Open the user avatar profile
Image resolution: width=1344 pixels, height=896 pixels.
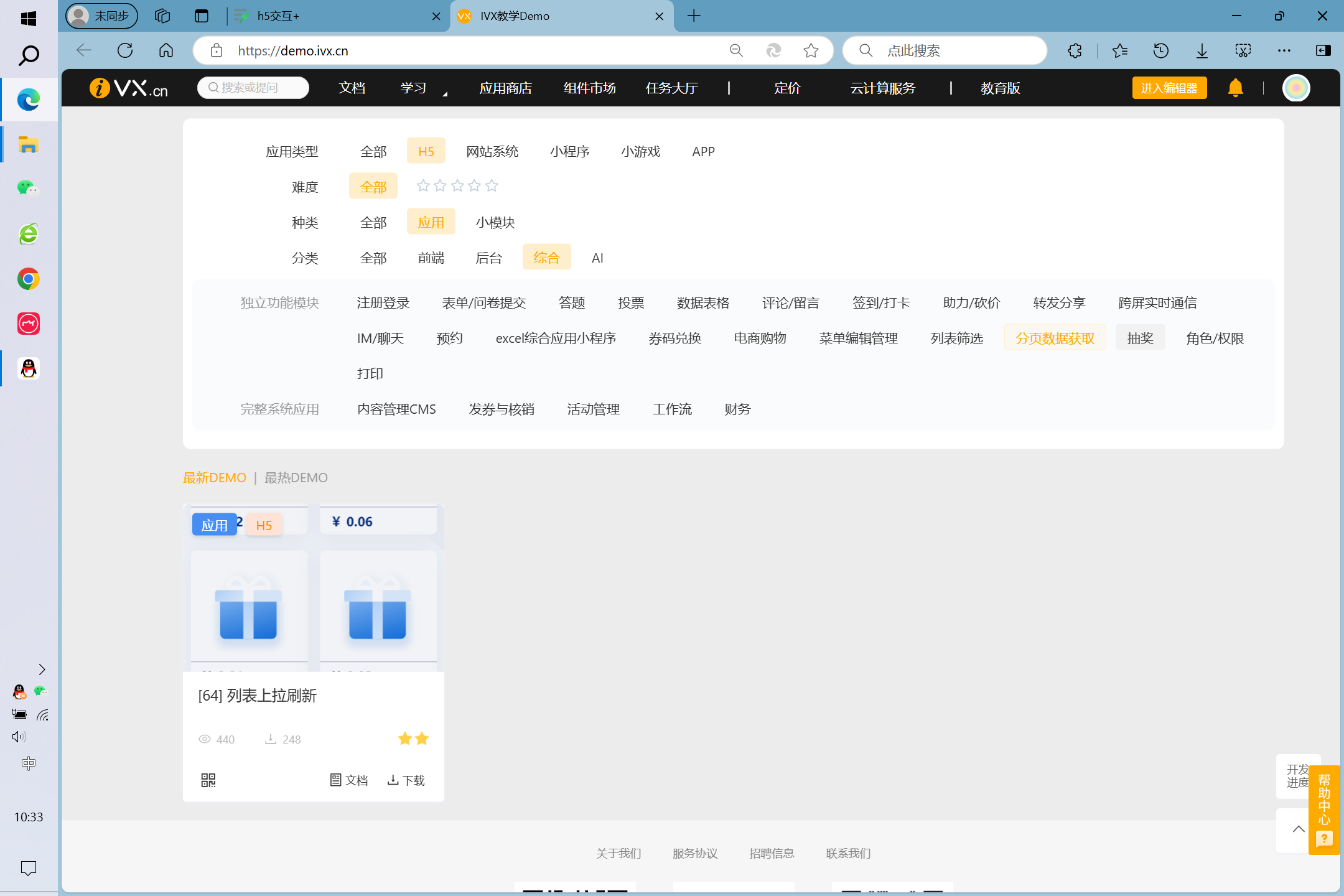1296,88
